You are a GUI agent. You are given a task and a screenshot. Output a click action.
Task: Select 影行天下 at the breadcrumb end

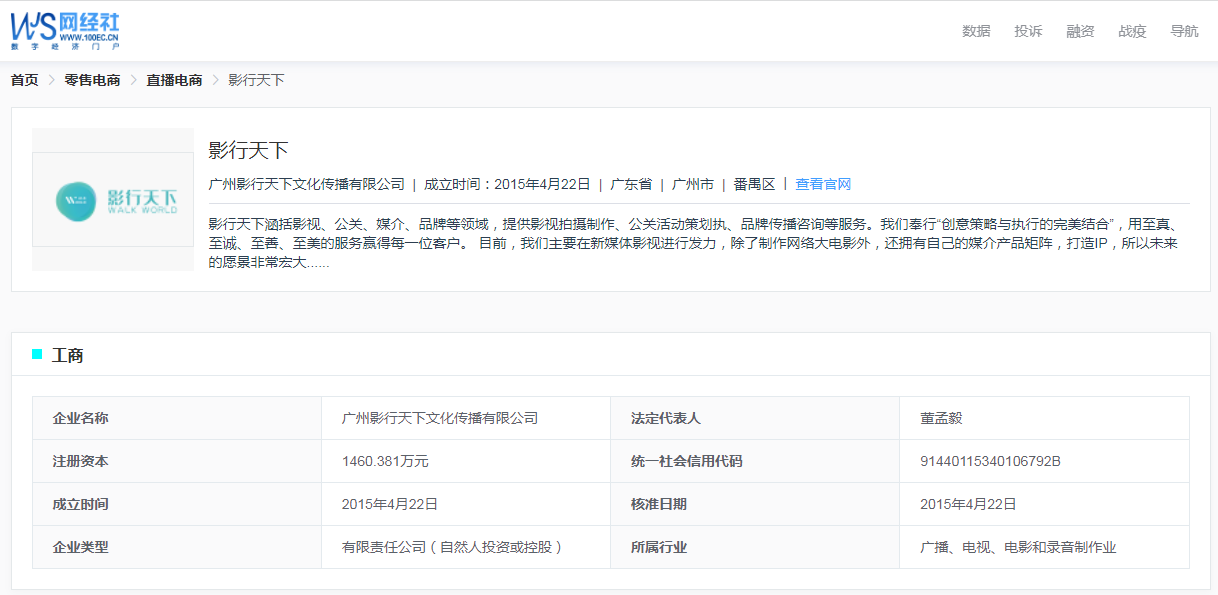(256, 80)
